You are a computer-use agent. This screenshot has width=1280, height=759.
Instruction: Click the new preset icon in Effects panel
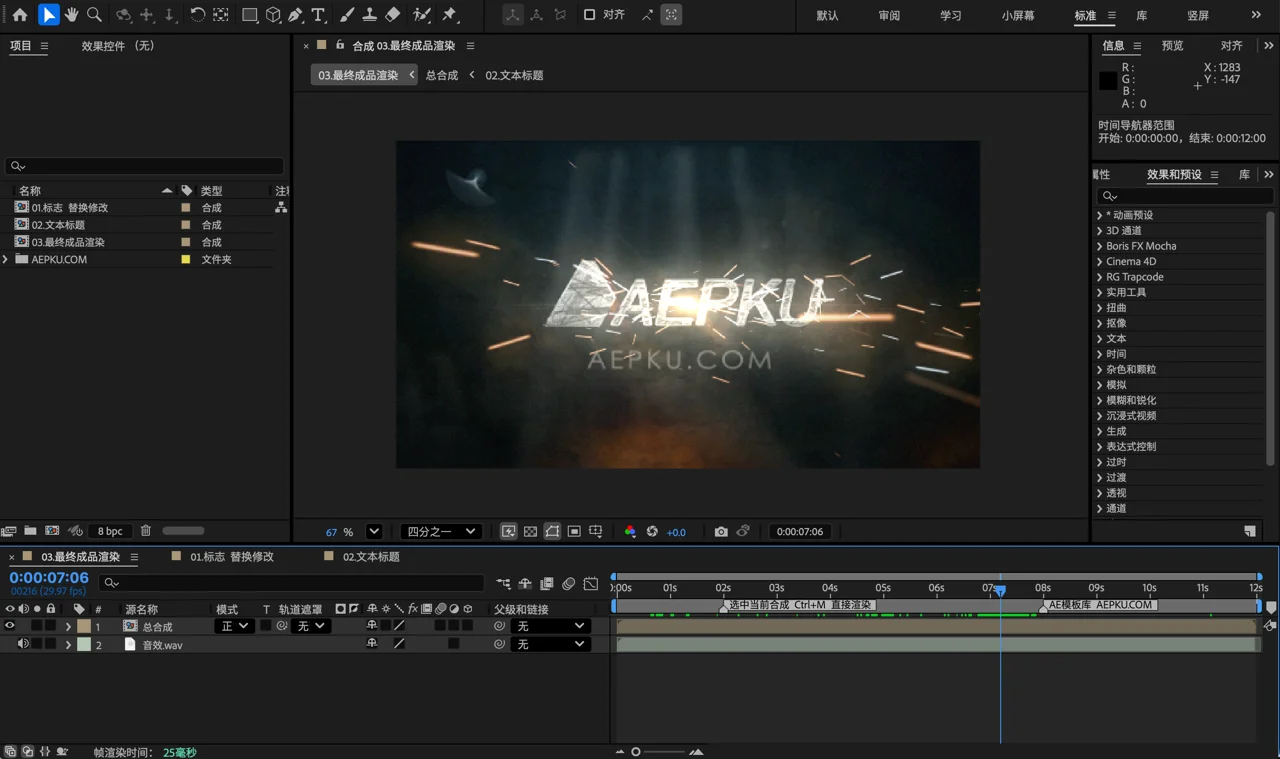tap(1250, 531)
